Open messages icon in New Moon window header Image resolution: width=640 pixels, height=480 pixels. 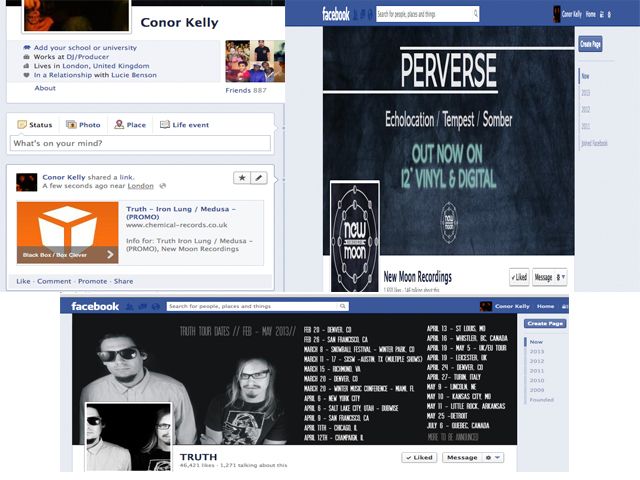362,15
